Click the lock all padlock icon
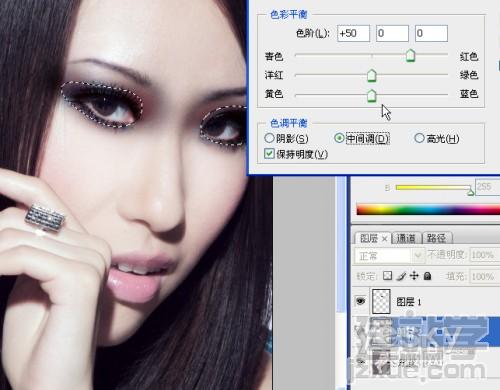Viewport: 500px width, 390px height. coord(427,276)
